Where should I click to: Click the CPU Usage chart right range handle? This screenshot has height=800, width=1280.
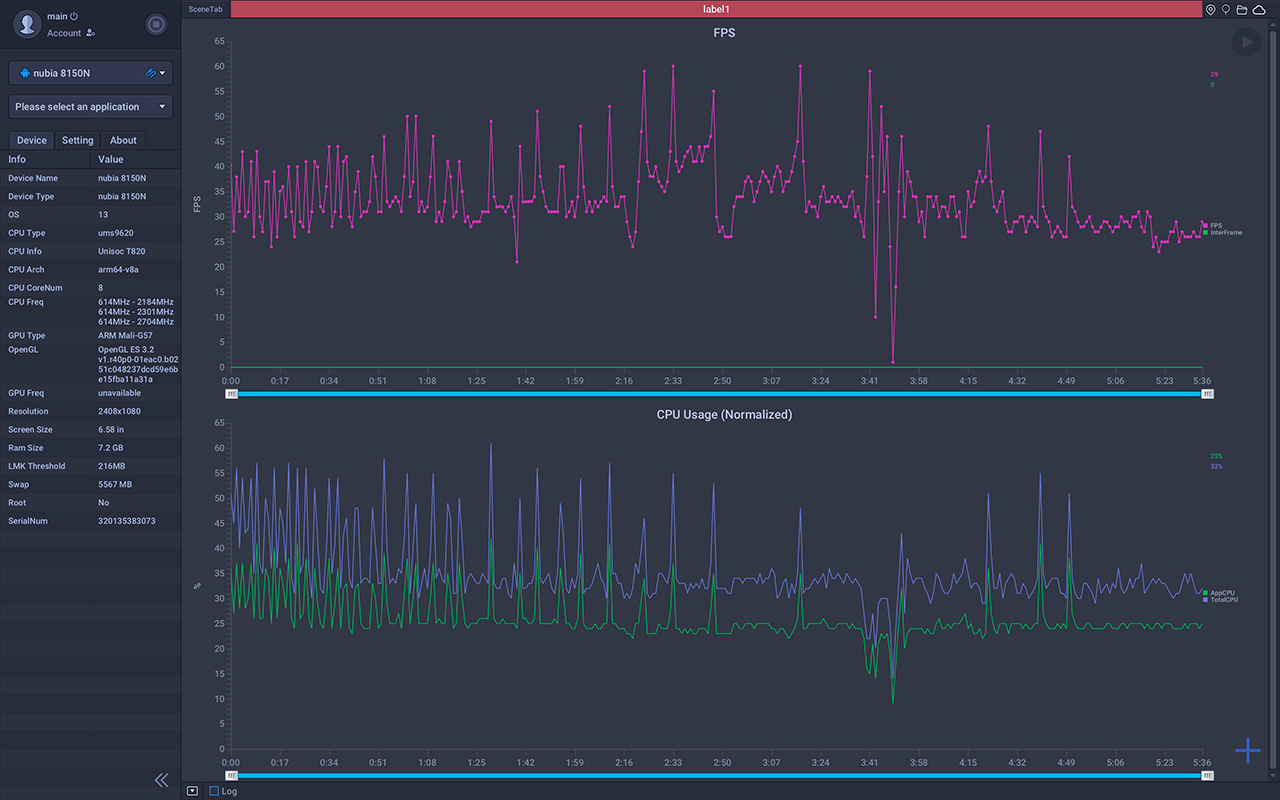pyautogui.click(x=1207, y=775)
